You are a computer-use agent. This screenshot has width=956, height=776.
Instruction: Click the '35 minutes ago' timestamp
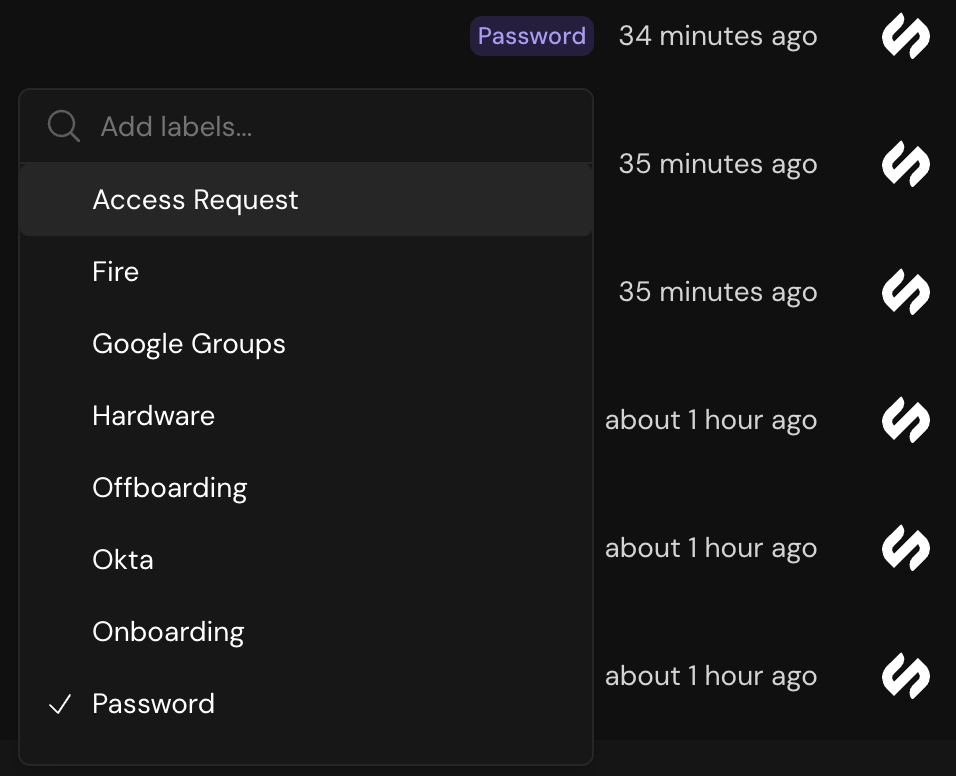click(x=717, y=164)
